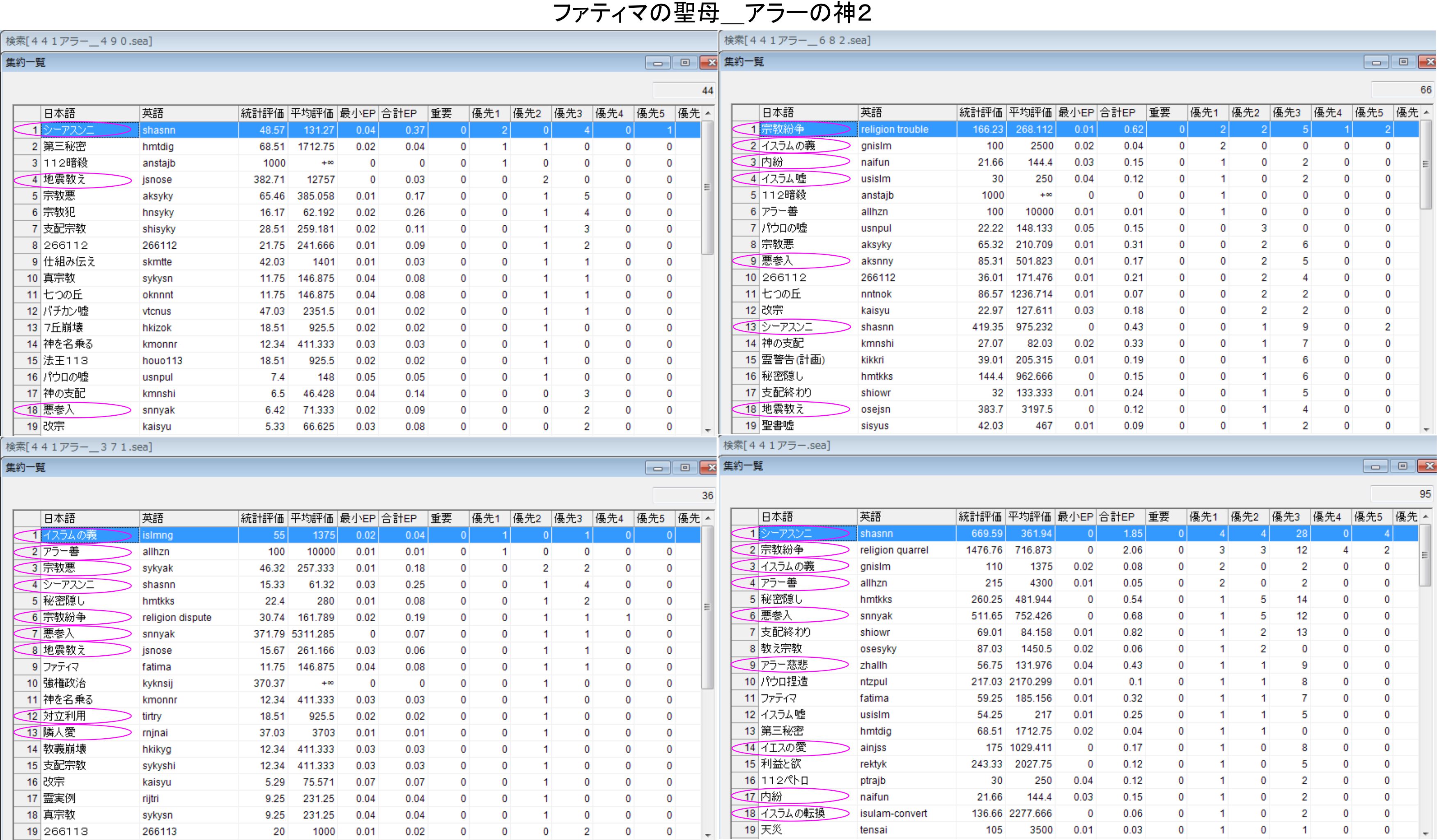Click scroll-up arrow in the 682.sea table

[x=1426, y=112]
